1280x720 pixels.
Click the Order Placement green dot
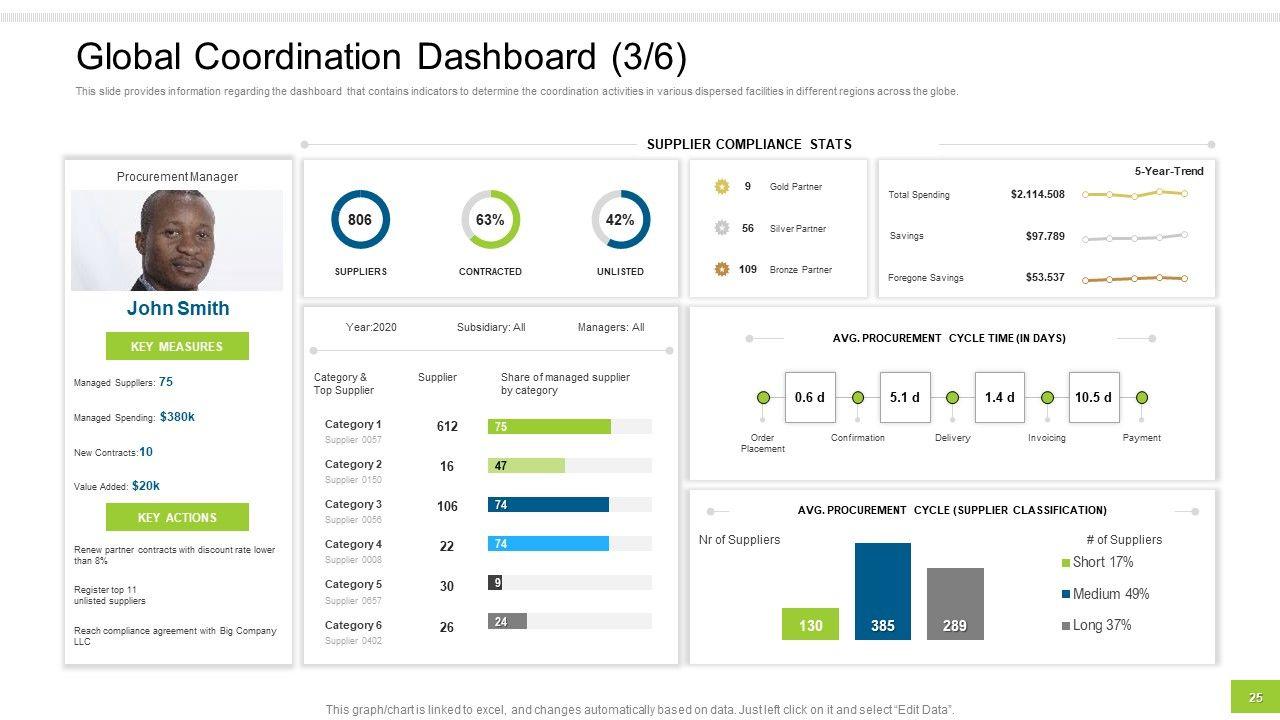tap(763, 398)
